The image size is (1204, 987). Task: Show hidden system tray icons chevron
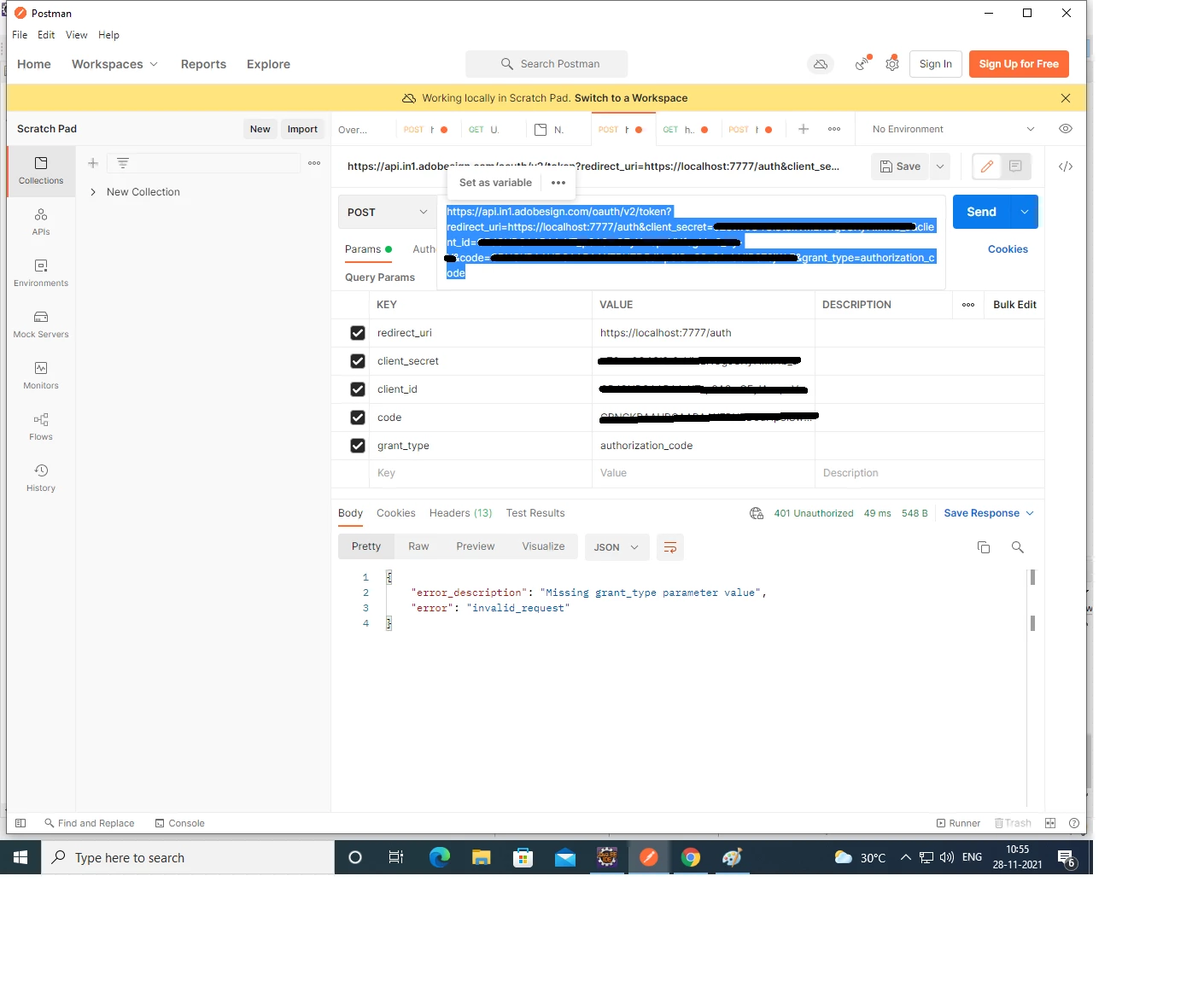tap(905, 857)
